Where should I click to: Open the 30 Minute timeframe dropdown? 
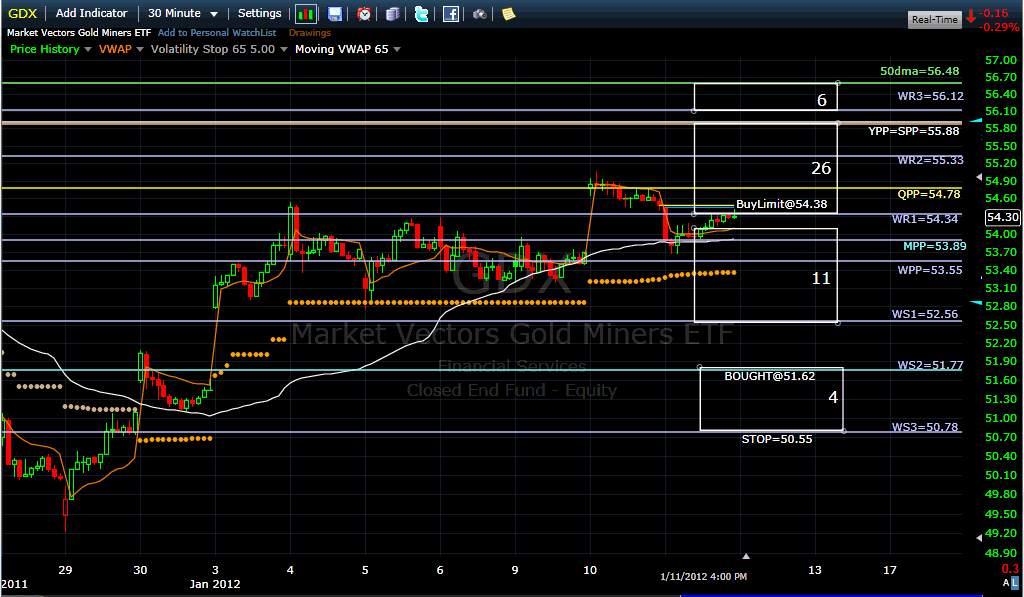tap(183, 13)
